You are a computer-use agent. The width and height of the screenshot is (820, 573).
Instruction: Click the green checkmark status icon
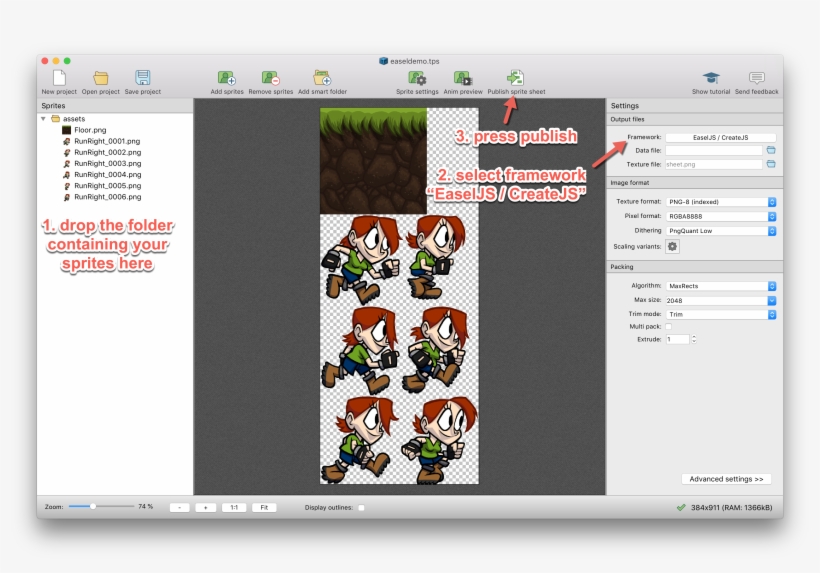(x=681, y=507)
